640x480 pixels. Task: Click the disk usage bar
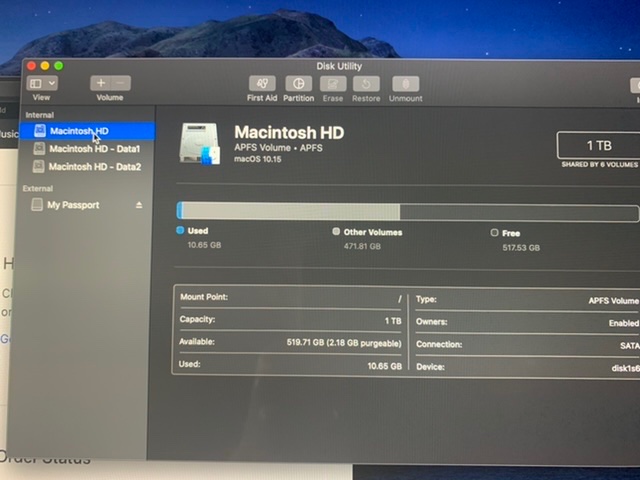[x=408, y=212]
